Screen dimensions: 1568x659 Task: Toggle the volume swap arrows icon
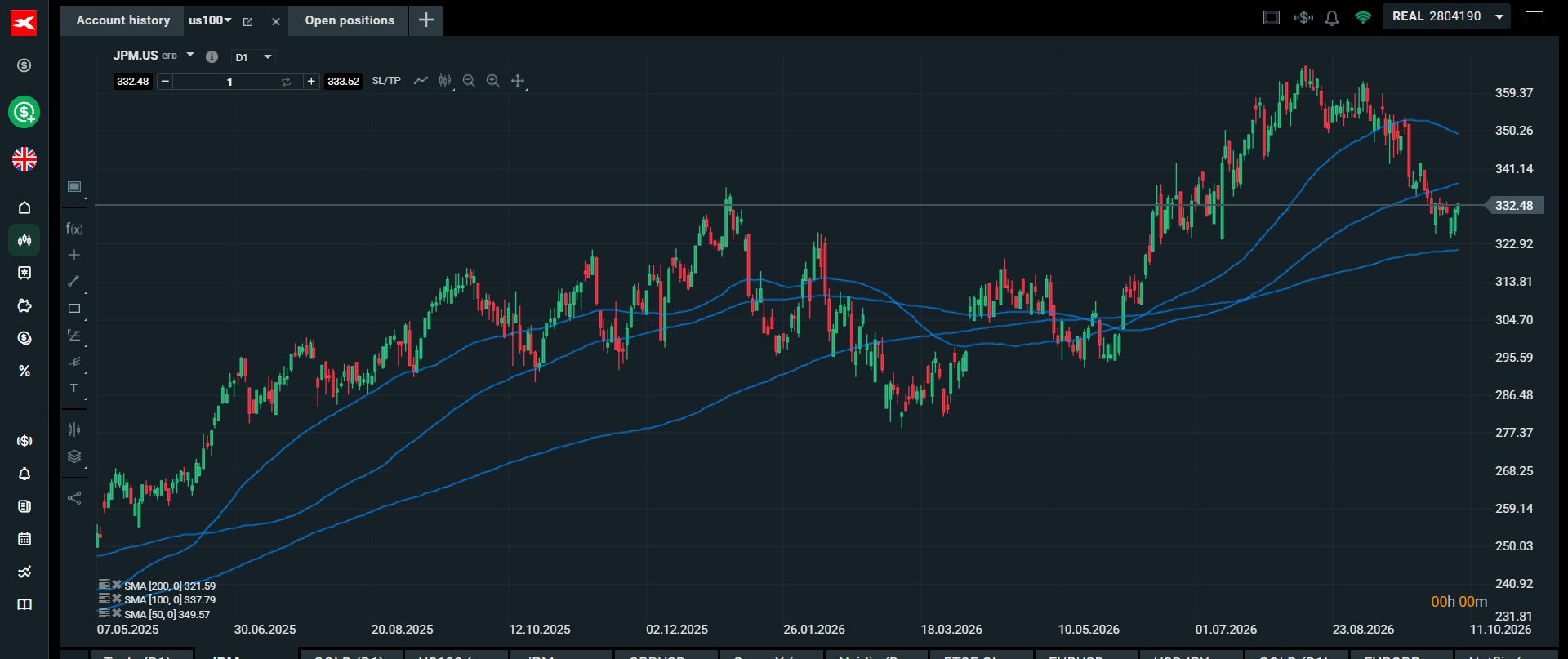point(286,82)
